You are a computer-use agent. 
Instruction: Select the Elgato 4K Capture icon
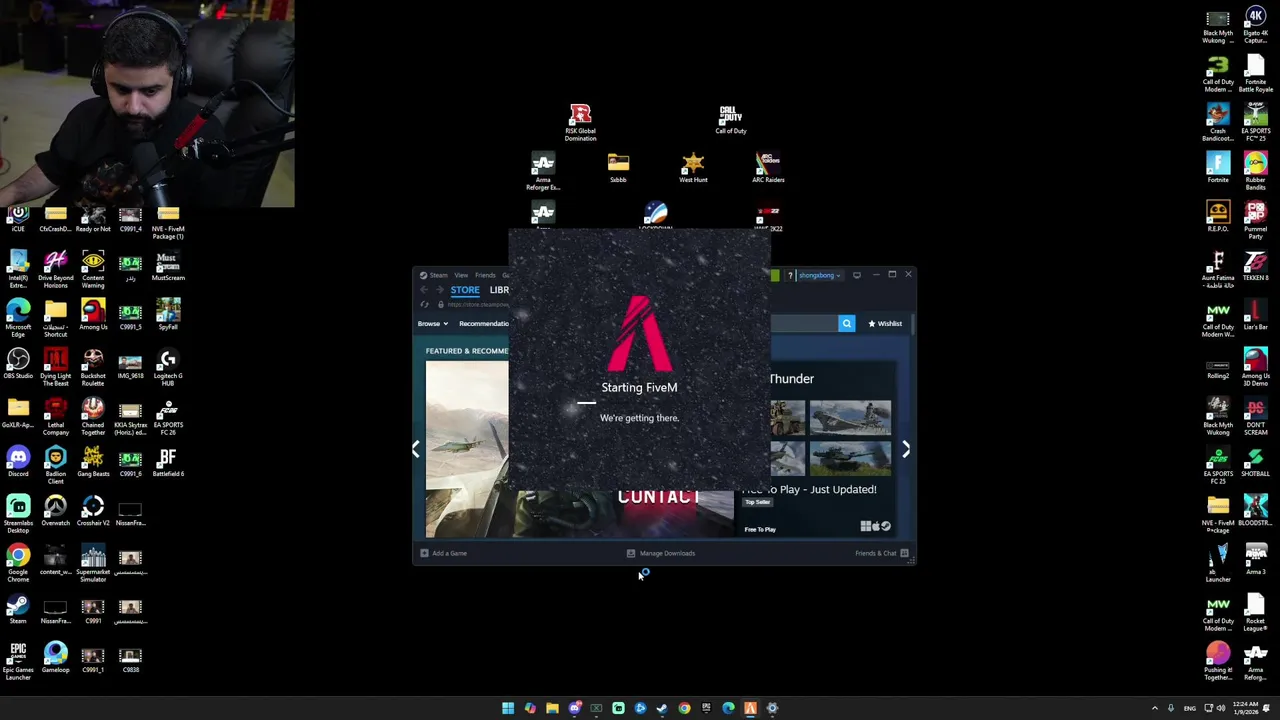click(x=1256, y=25)
